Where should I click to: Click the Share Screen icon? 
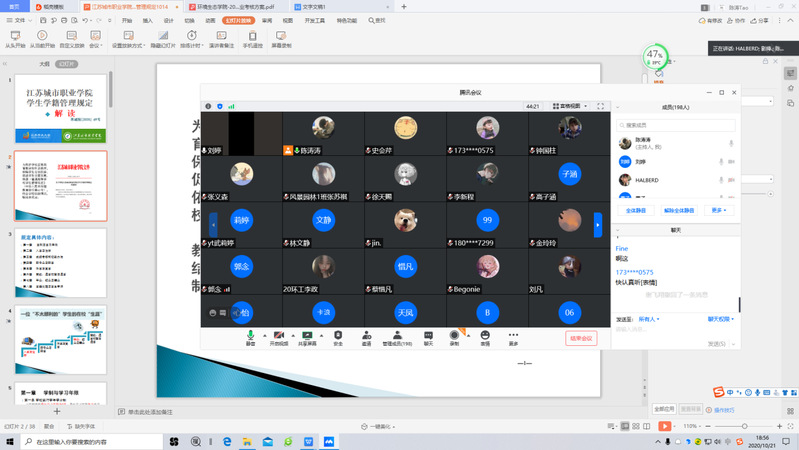point(308,336)
